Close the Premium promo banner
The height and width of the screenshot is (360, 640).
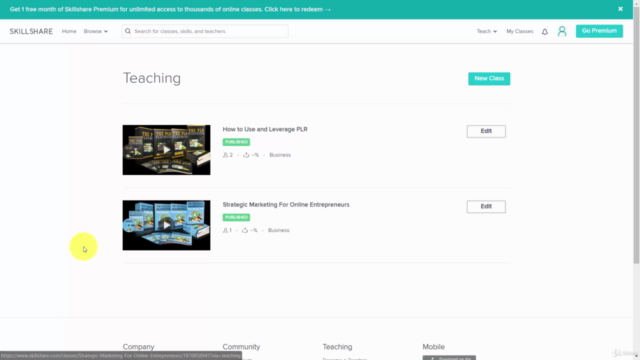tap(620, 9)
